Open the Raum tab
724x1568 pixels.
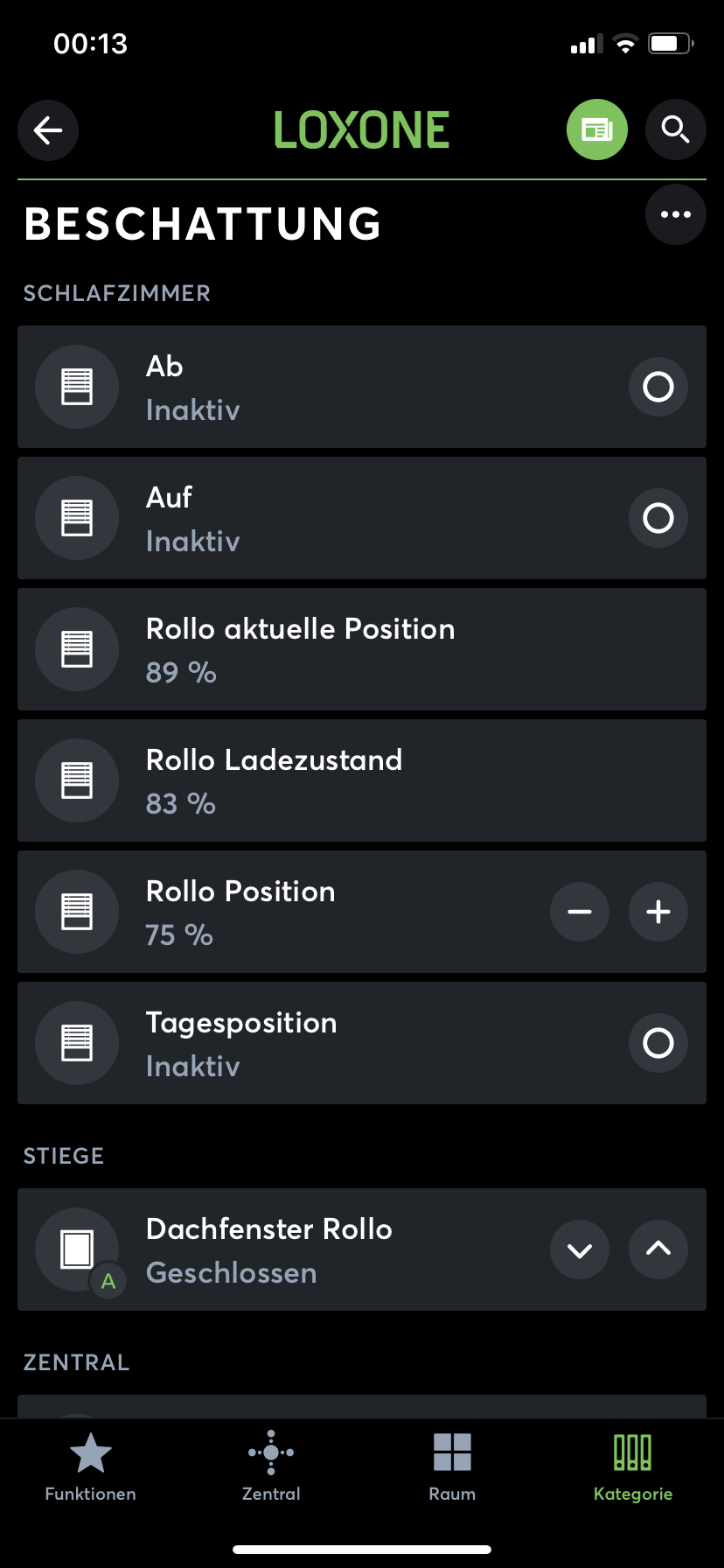[452, 1466]
